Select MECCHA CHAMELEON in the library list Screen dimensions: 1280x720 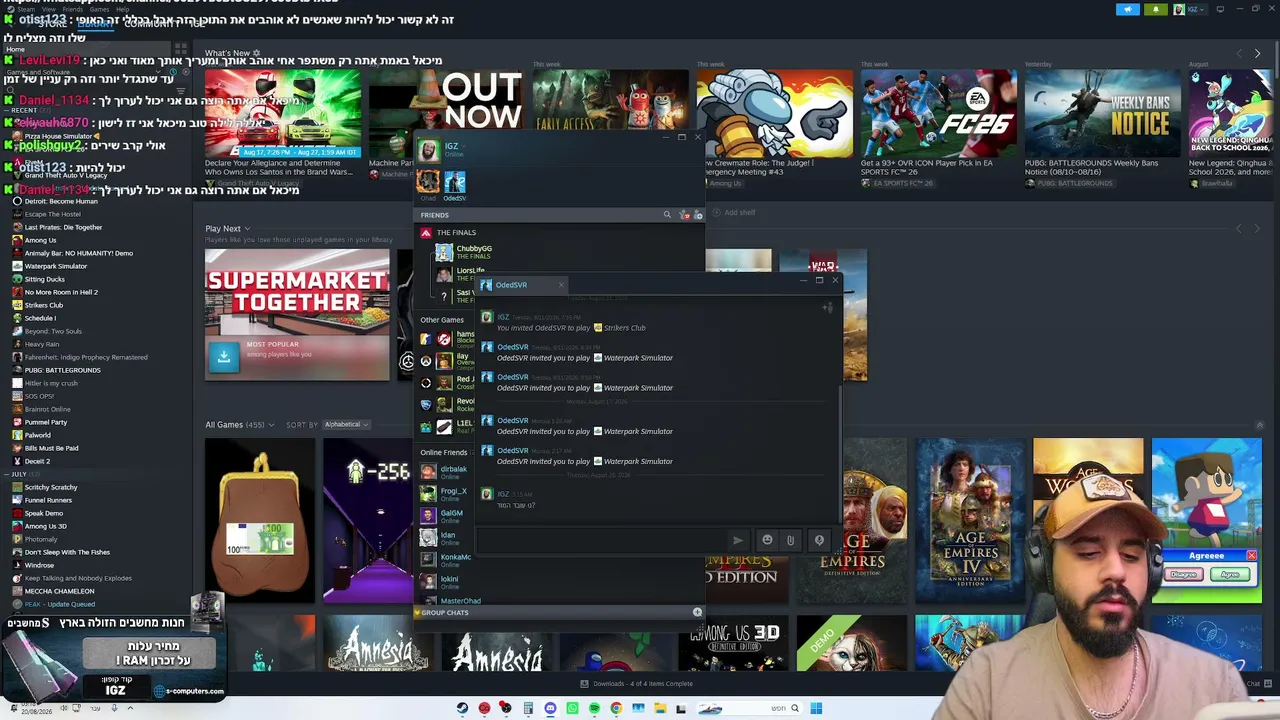[59, 591]
